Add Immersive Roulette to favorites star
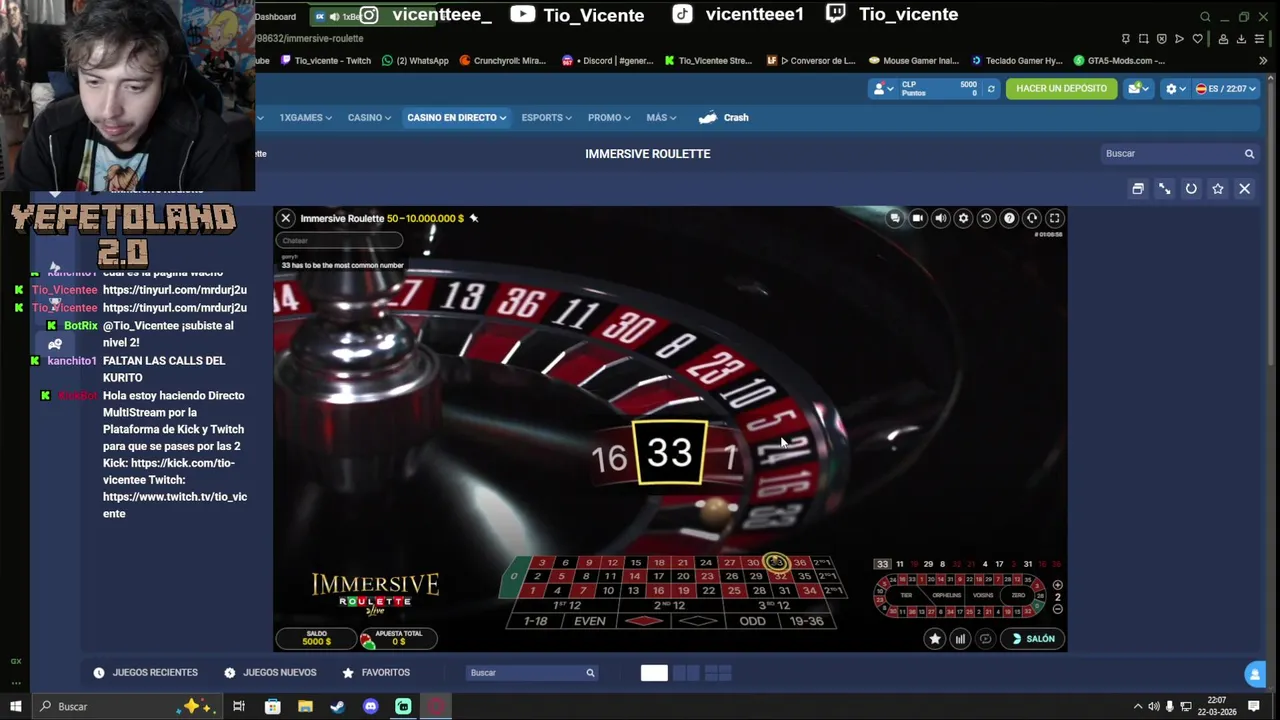This screenshot has width=1280, height=720. pyautogui.click(x=1218, y=189)
